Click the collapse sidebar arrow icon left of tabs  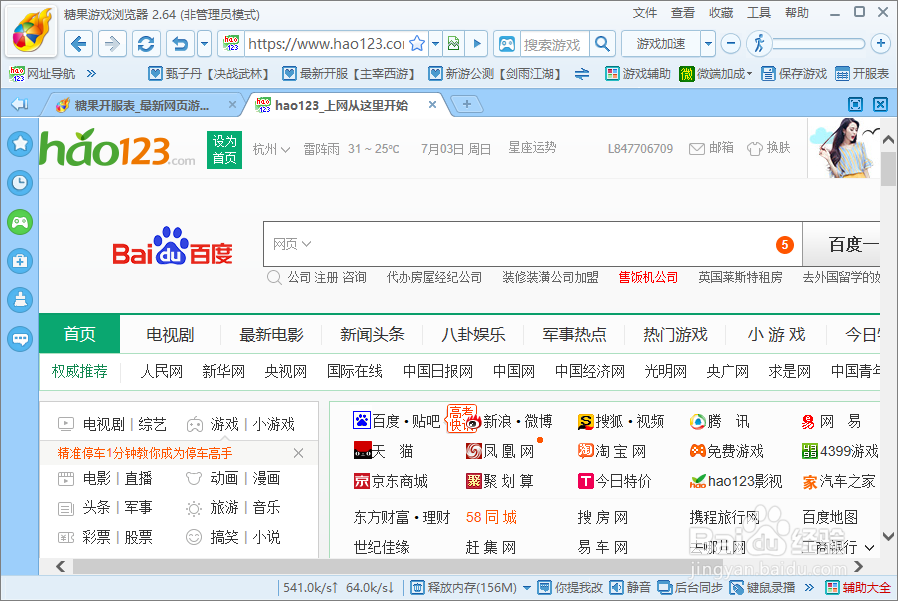(x=19, y=104)
